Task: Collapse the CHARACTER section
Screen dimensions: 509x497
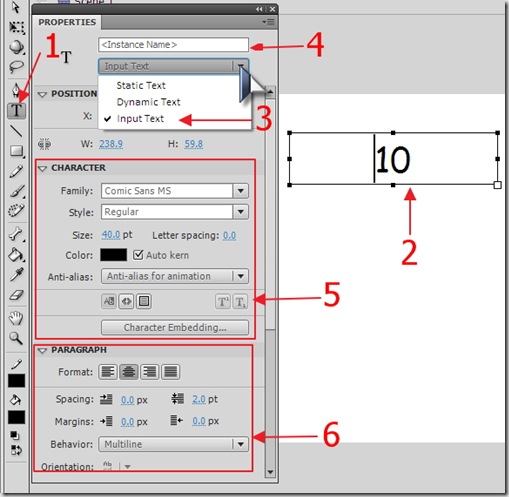Action: click(x=42, y=168)
